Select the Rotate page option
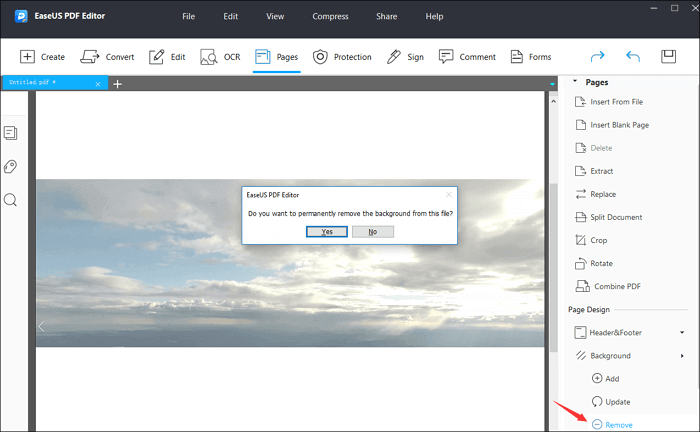 coord(594,263)
